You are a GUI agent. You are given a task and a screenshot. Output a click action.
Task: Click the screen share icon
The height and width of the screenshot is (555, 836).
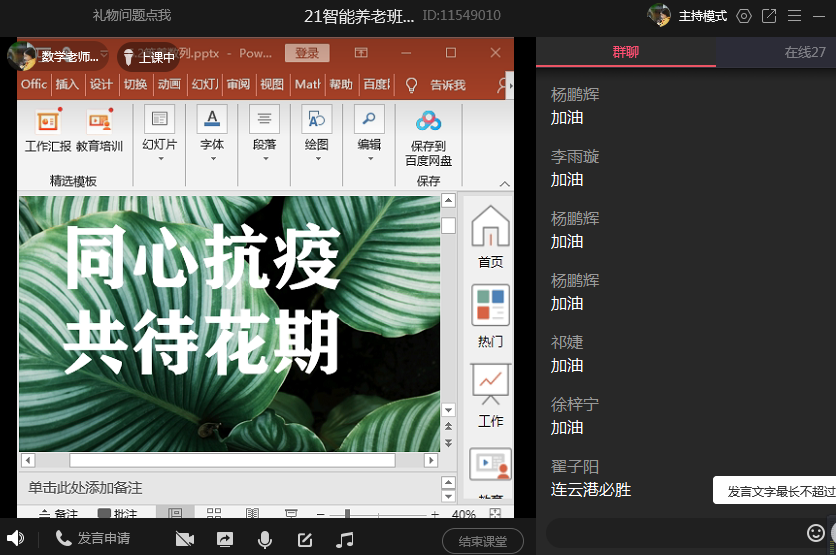224,540
